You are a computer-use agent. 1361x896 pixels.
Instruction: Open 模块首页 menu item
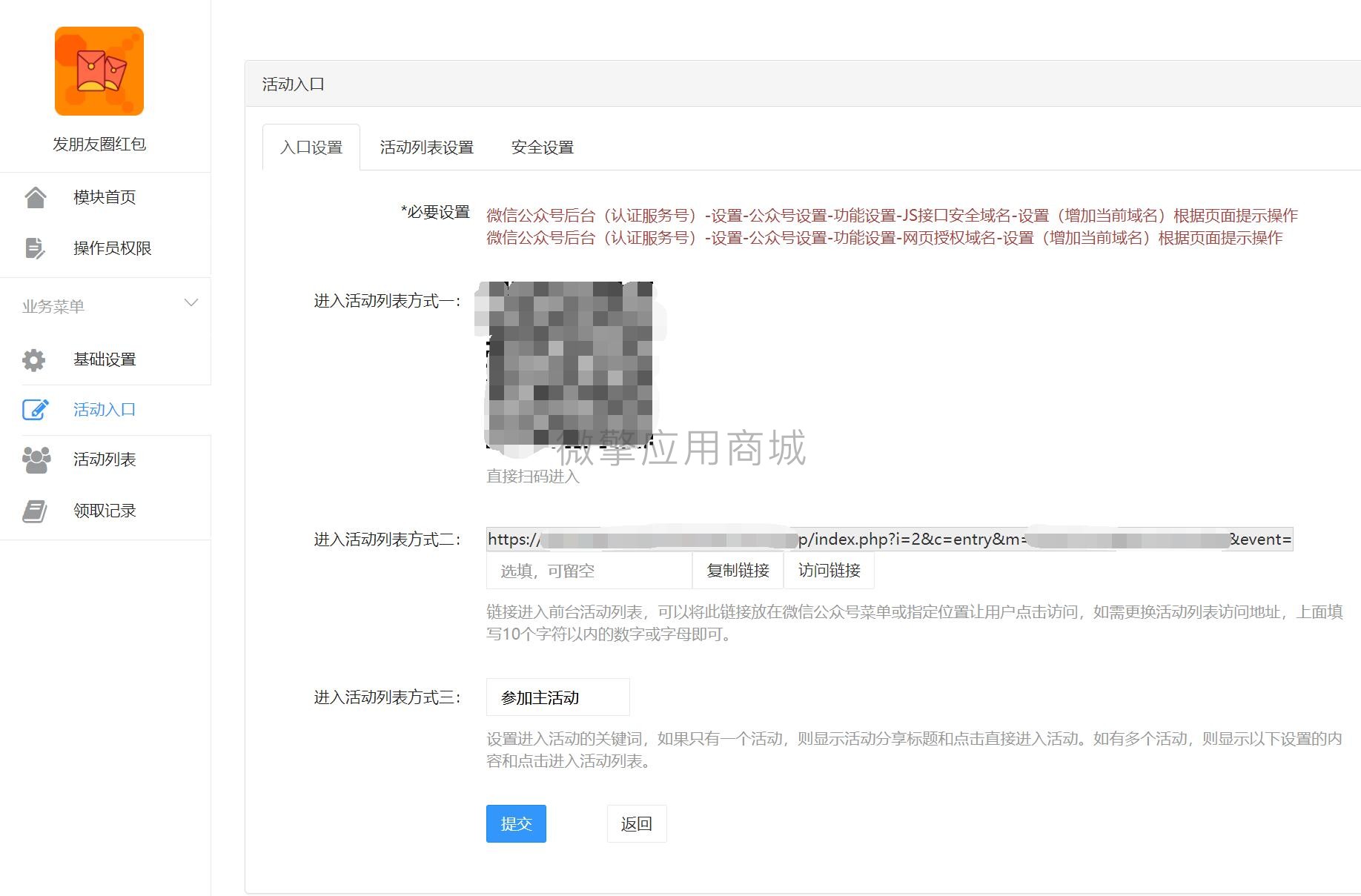pyautogui.click(x=105, y=197)
